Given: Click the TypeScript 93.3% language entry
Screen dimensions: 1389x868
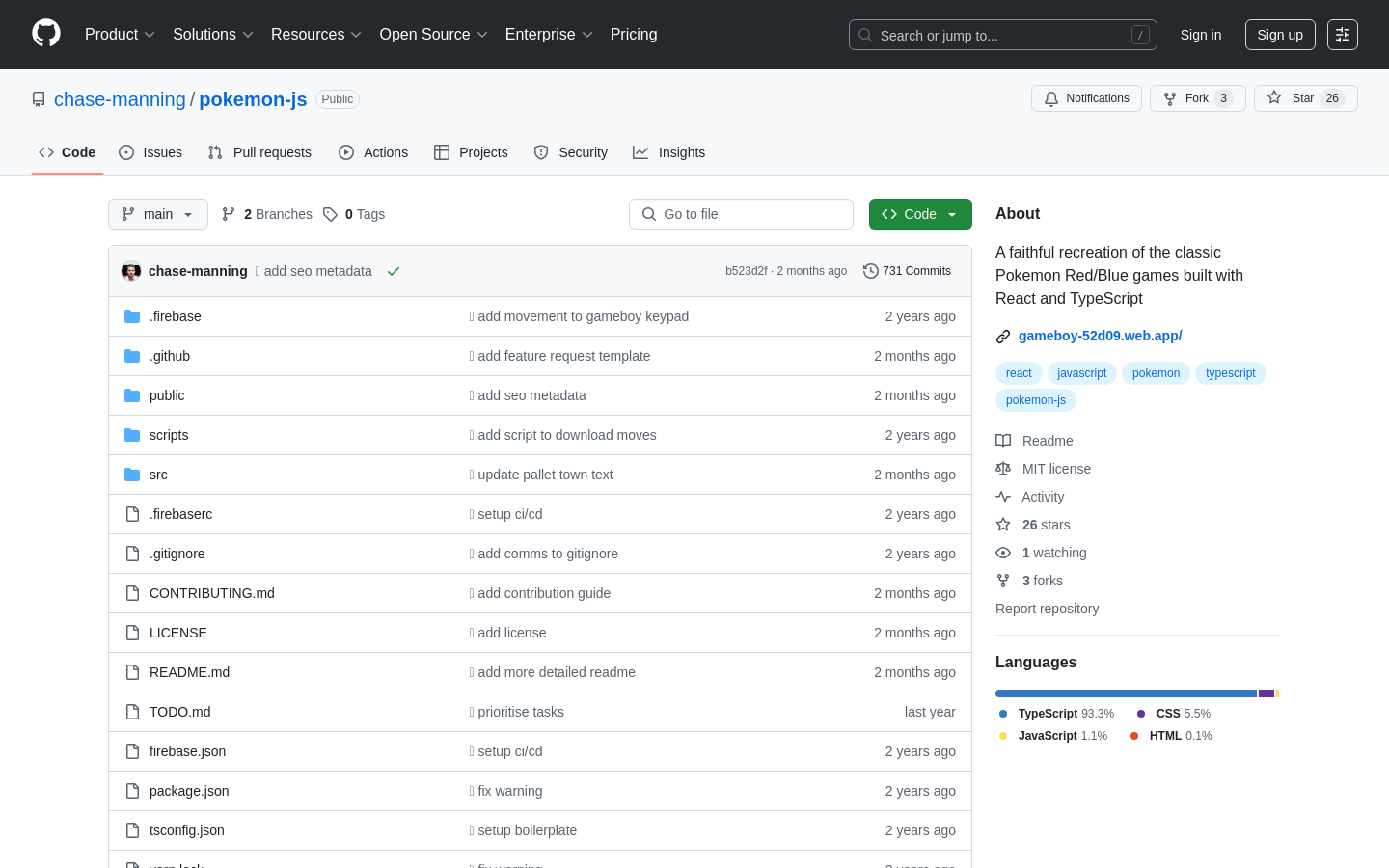Looking at the screenshot, I should point(1056,714).
